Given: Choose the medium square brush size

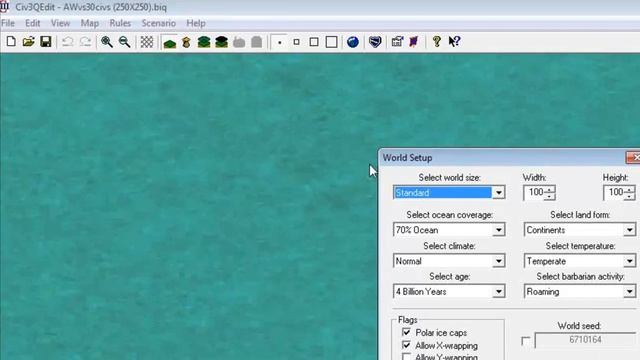Looking at the screenshot, I should (x=314, y=42).
